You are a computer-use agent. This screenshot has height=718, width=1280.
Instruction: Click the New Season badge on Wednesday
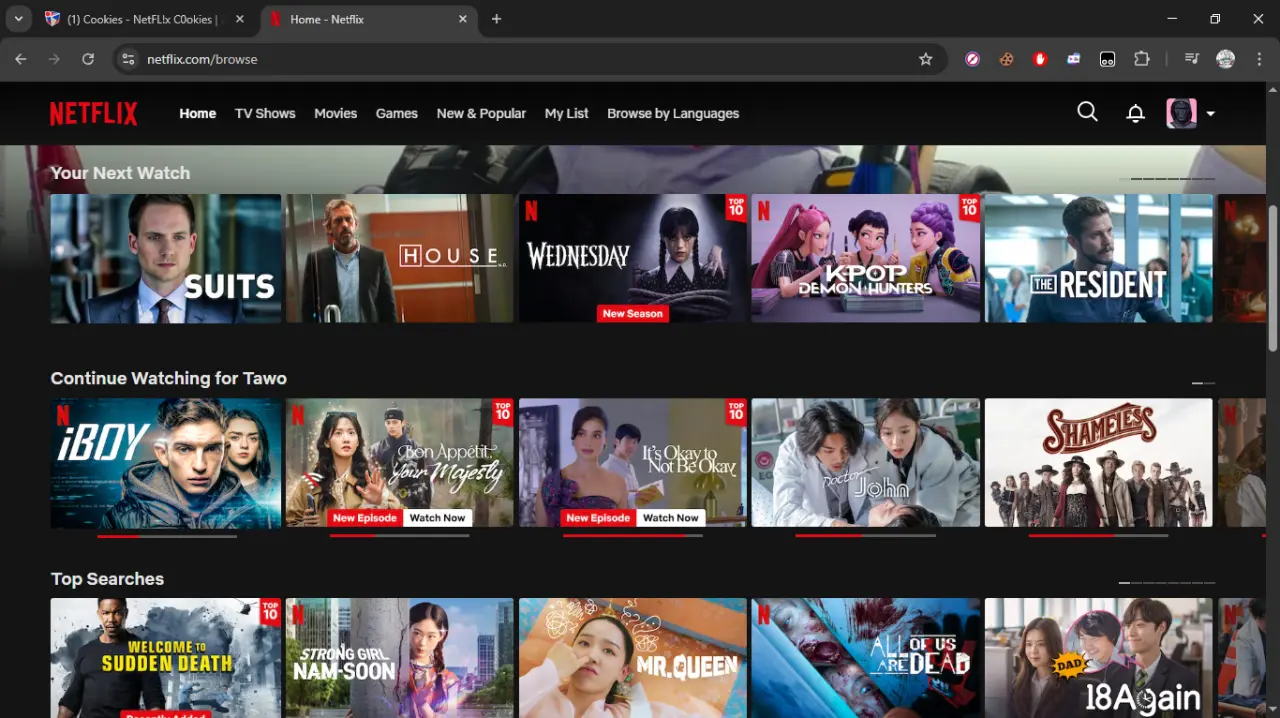pos(632,313)
